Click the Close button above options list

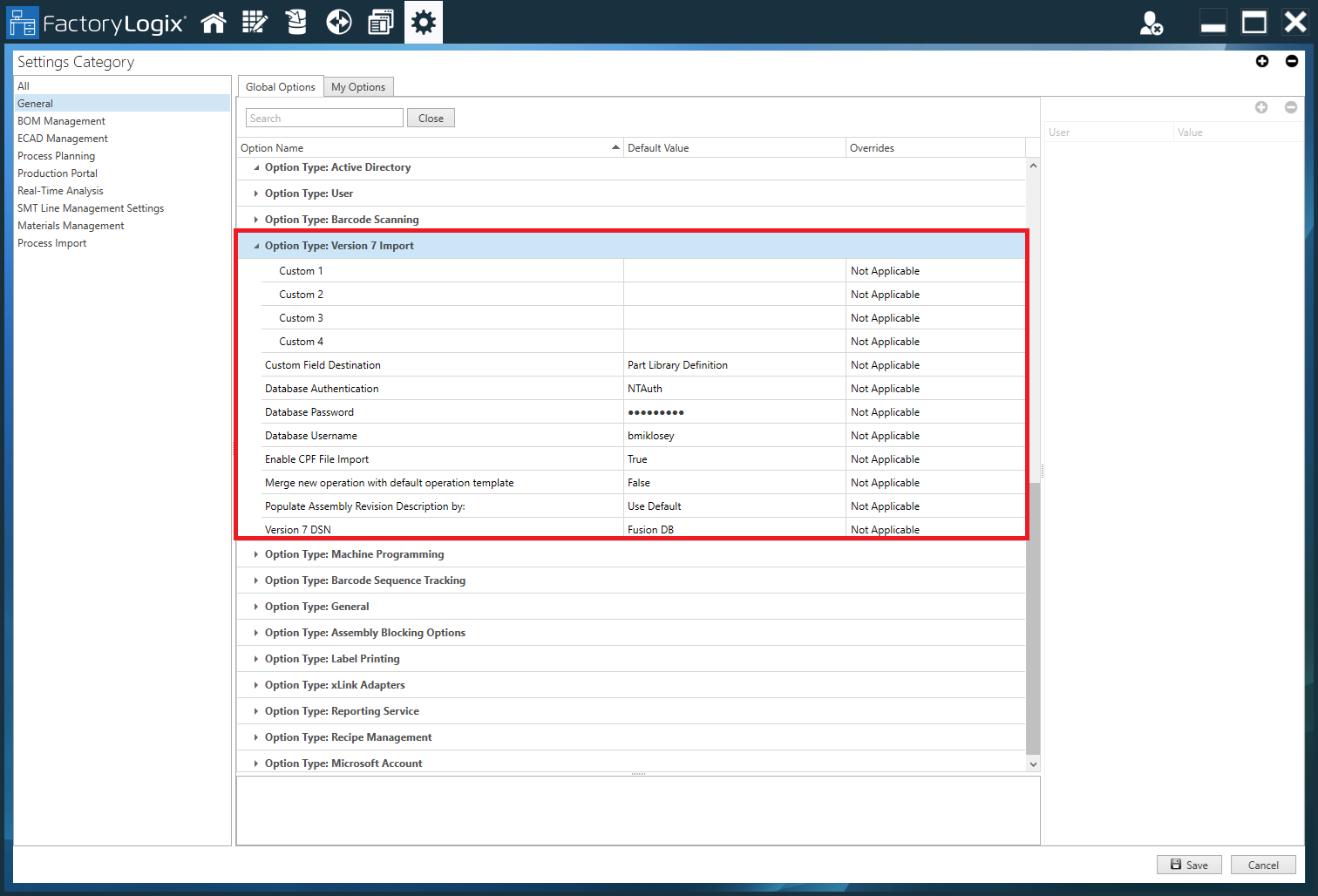[431, 117]
